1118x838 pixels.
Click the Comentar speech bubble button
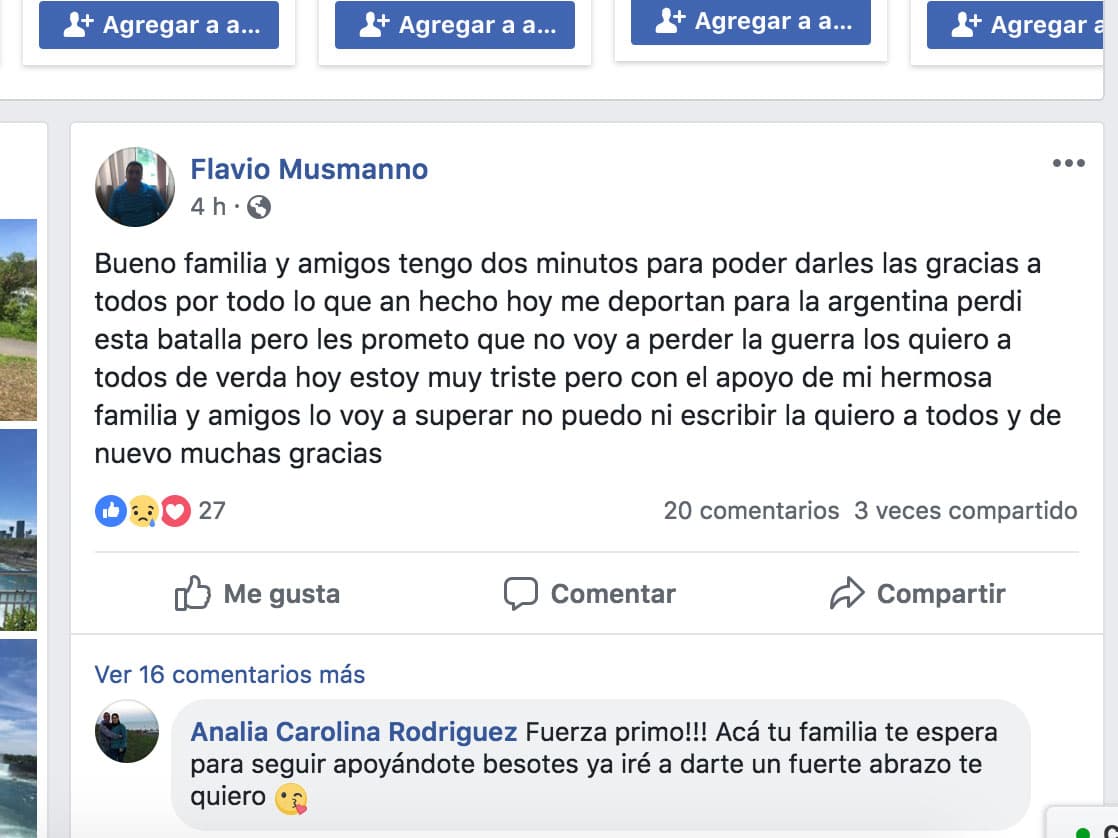click(590, 594)
